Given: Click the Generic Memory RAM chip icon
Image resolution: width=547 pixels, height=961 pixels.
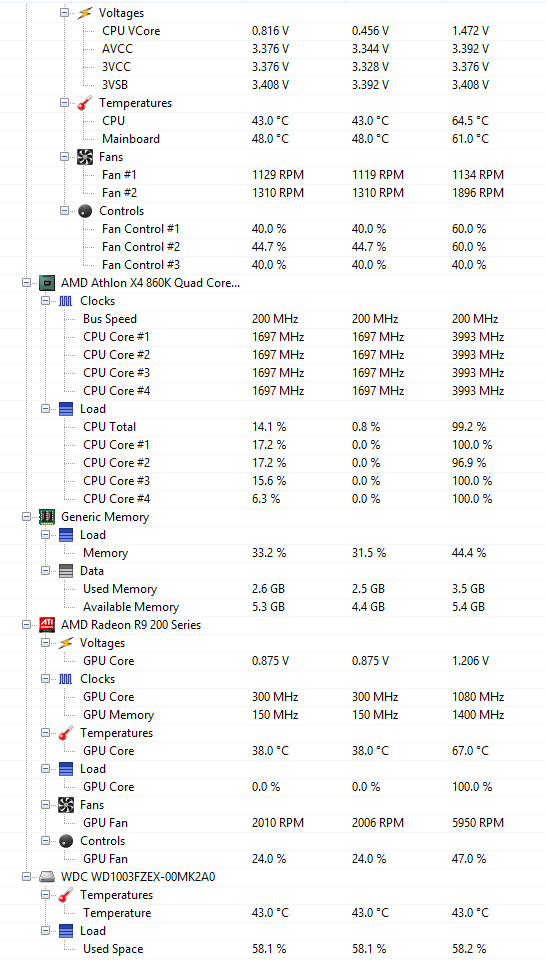Looking at the screenshot, I should pyautogui.click(x=47, y=517).
